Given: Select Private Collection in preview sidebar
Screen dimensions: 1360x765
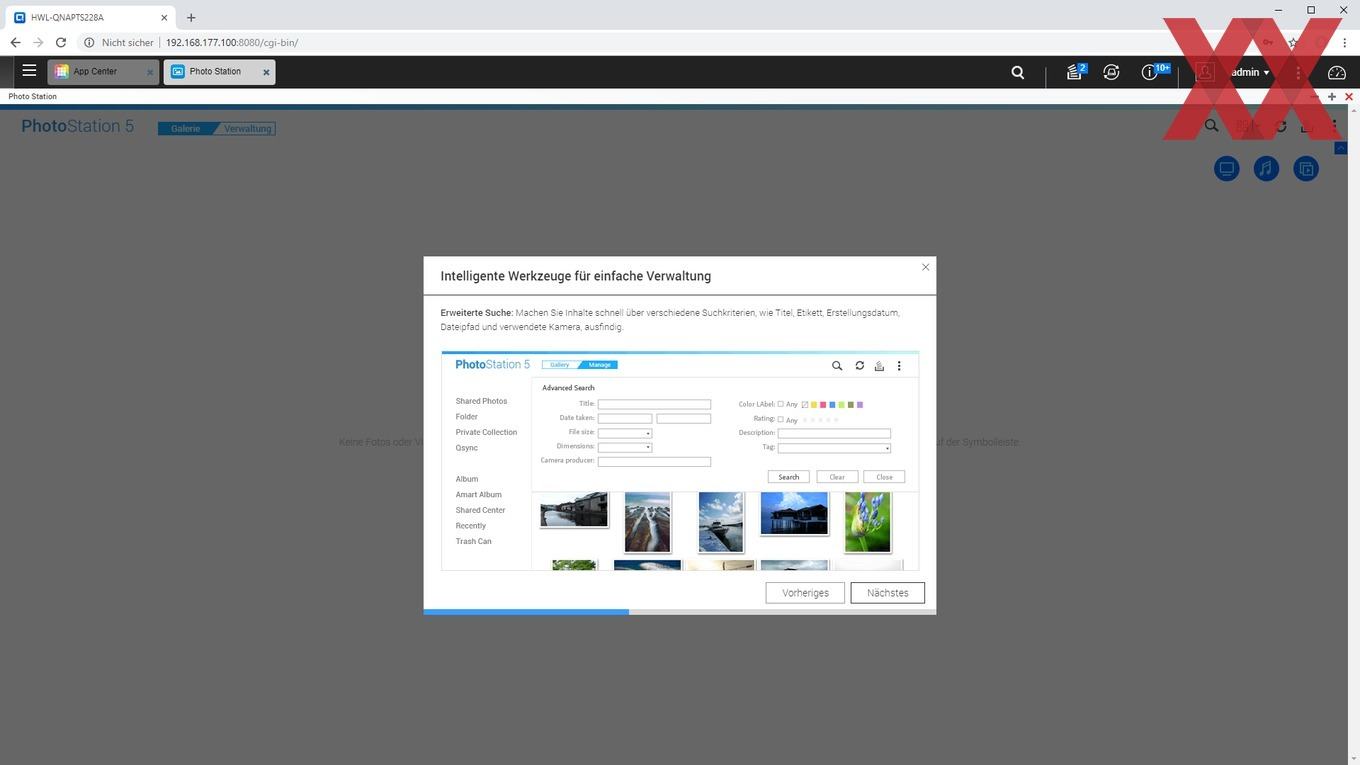Looking at the screenshot, I should coord(486,432).
